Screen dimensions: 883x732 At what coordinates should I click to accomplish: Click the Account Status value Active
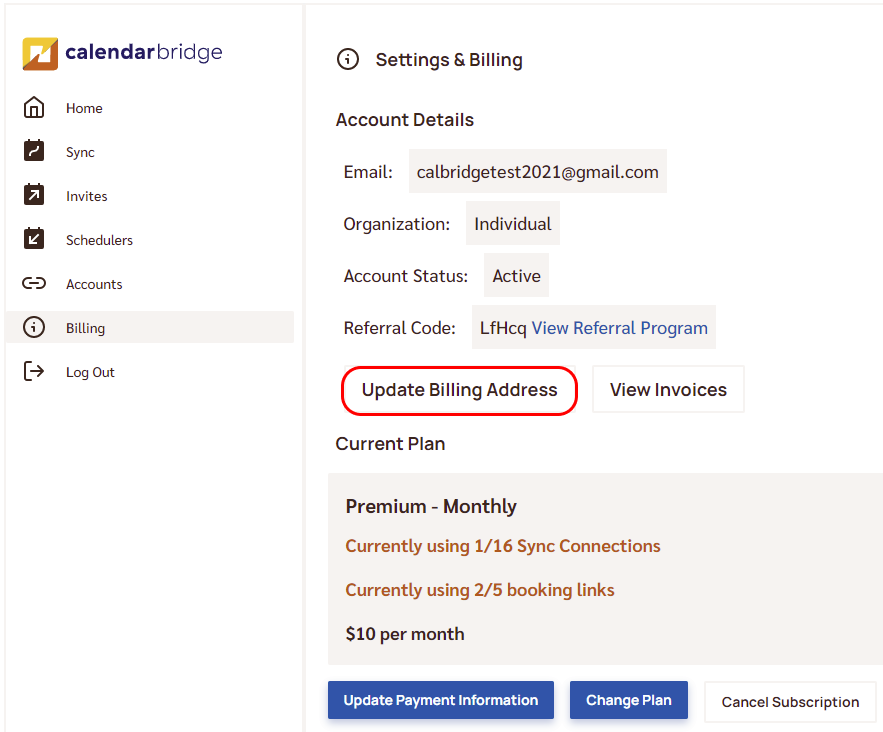pyautogui.click(x=516, y=275)
